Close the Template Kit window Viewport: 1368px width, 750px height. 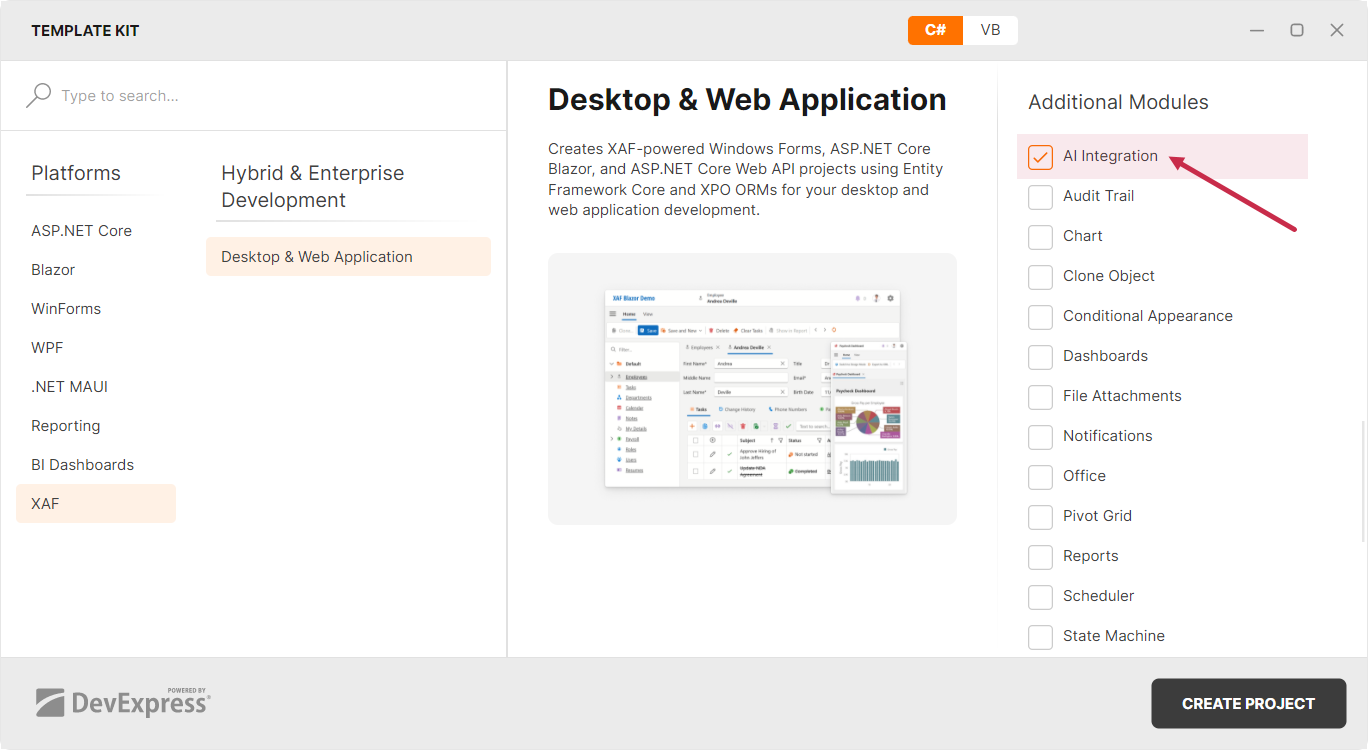[x=1337, y=30]
